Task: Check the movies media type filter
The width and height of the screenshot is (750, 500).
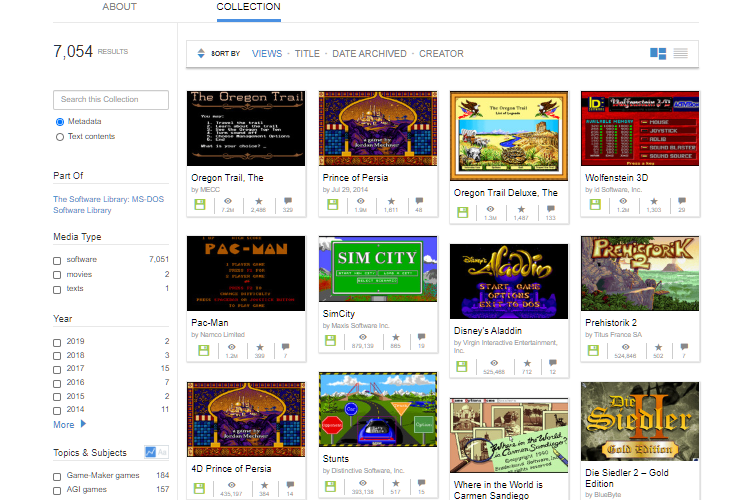Action: (57, 275)
